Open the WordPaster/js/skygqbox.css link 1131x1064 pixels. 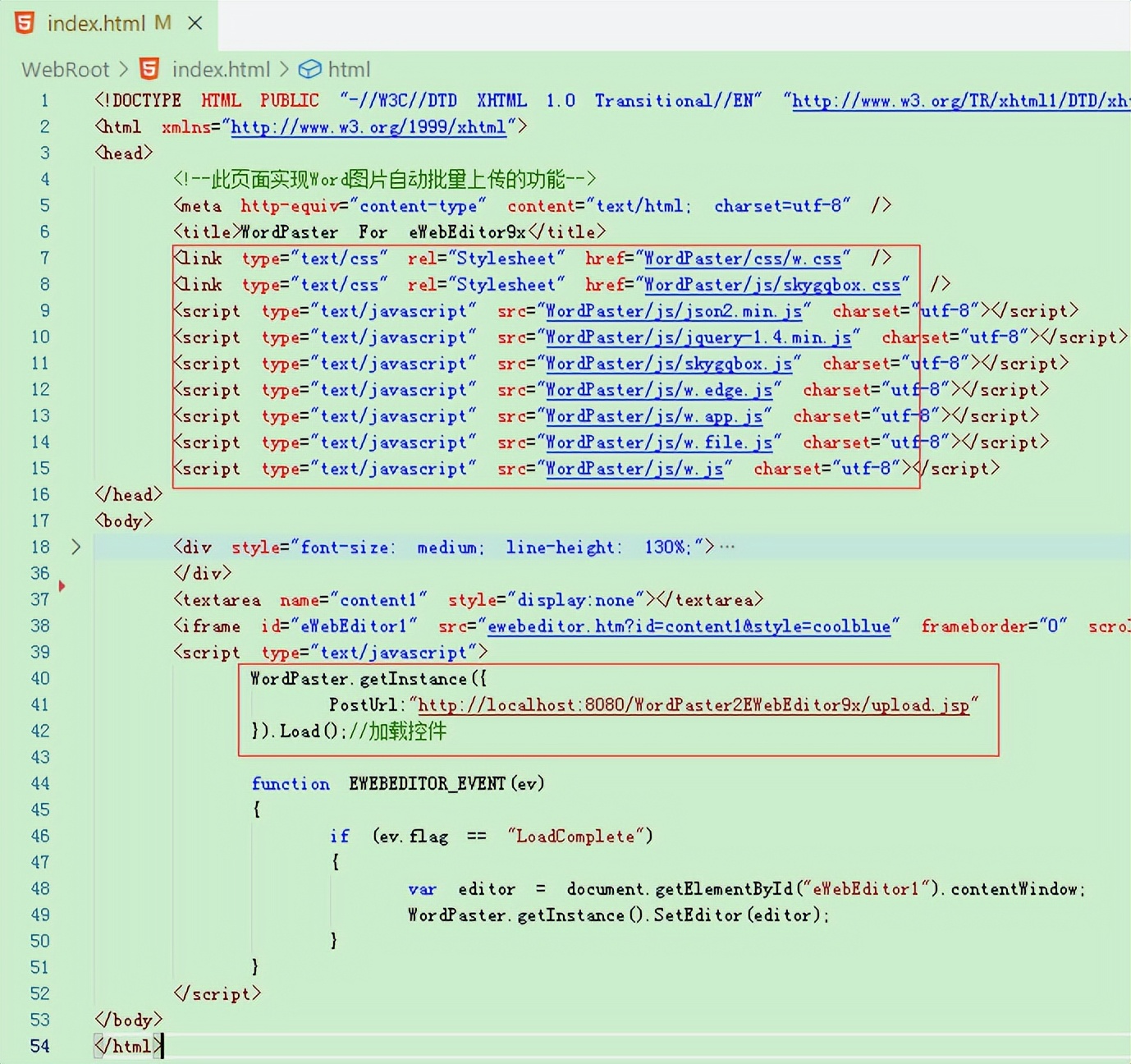coord(772,285)
